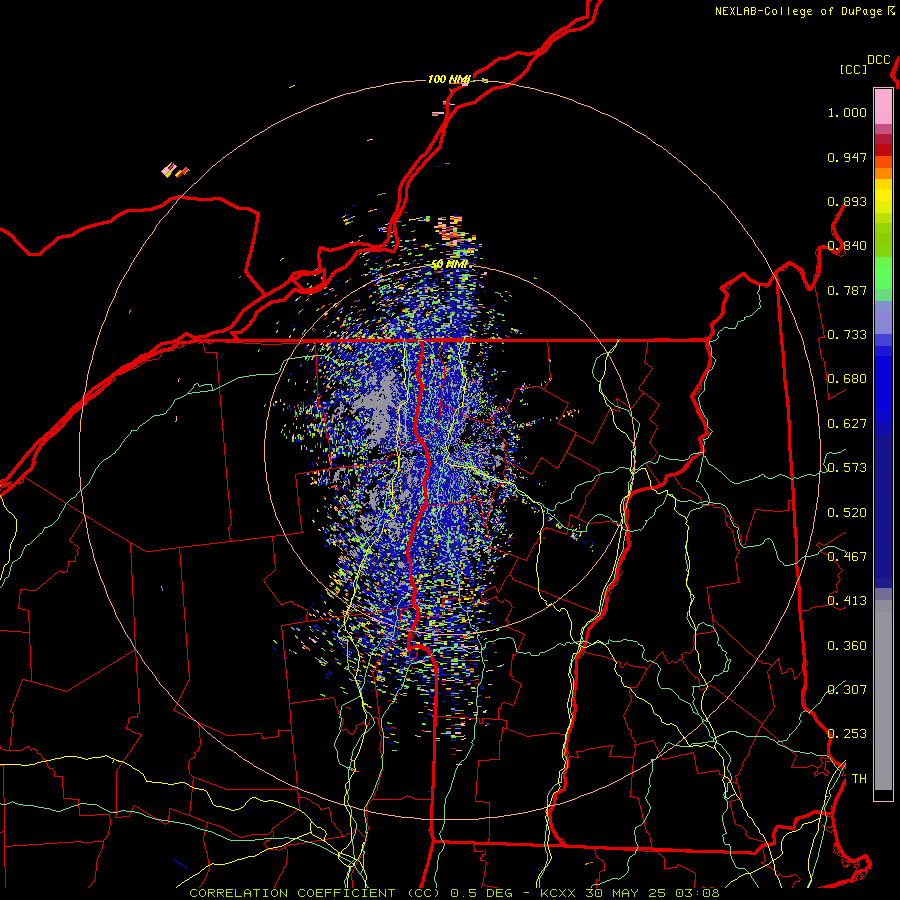Screen dimensions: 900x900
Task: Click the 0.307 scale value
Action: (x=847, y=690)
